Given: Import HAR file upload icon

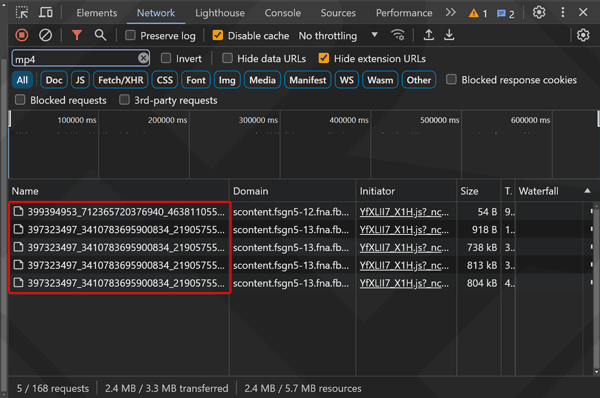Looking at the screenshot, I should (429, 36).
